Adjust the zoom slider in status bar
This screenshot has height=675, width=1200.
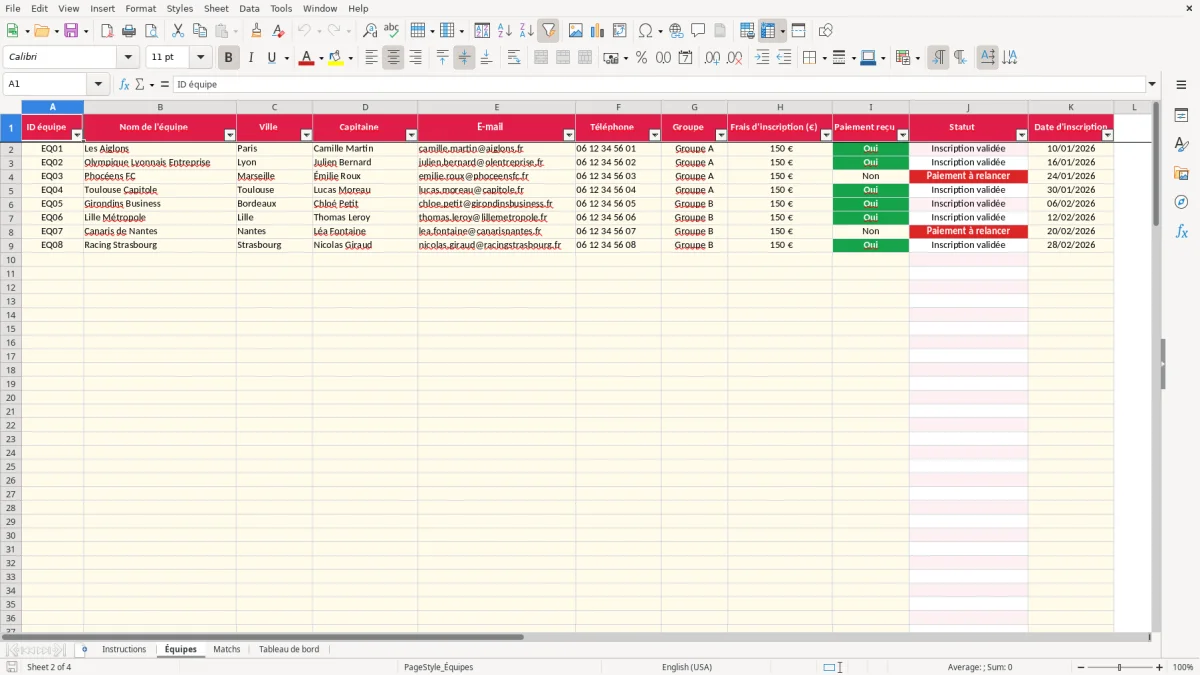(1119, 667)
